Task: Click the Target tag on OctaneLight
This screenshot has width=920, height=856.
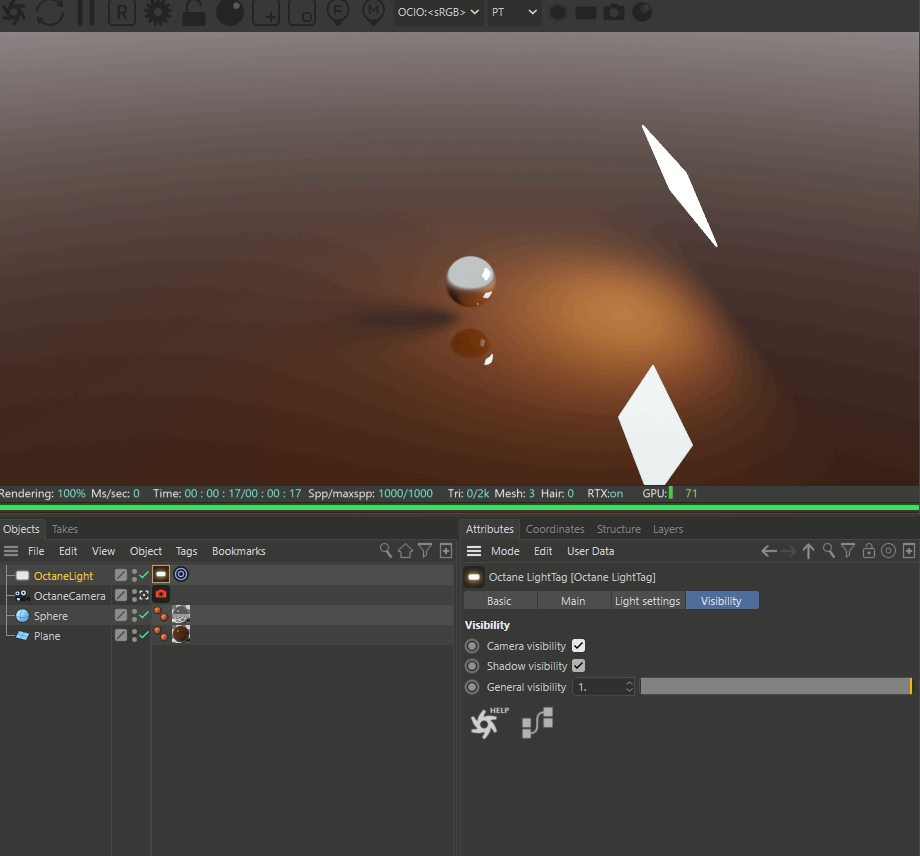Action: click(181, 574)
